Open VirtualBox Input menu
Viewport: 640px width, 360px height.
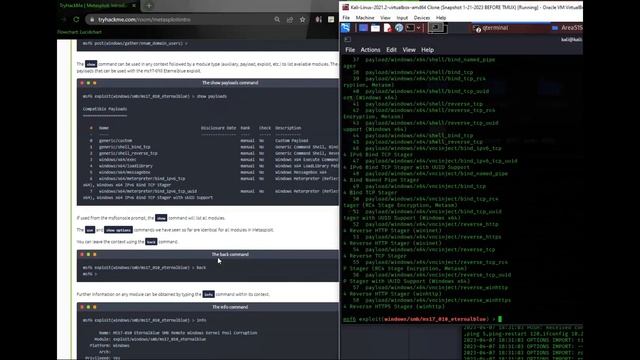point(402,18)
